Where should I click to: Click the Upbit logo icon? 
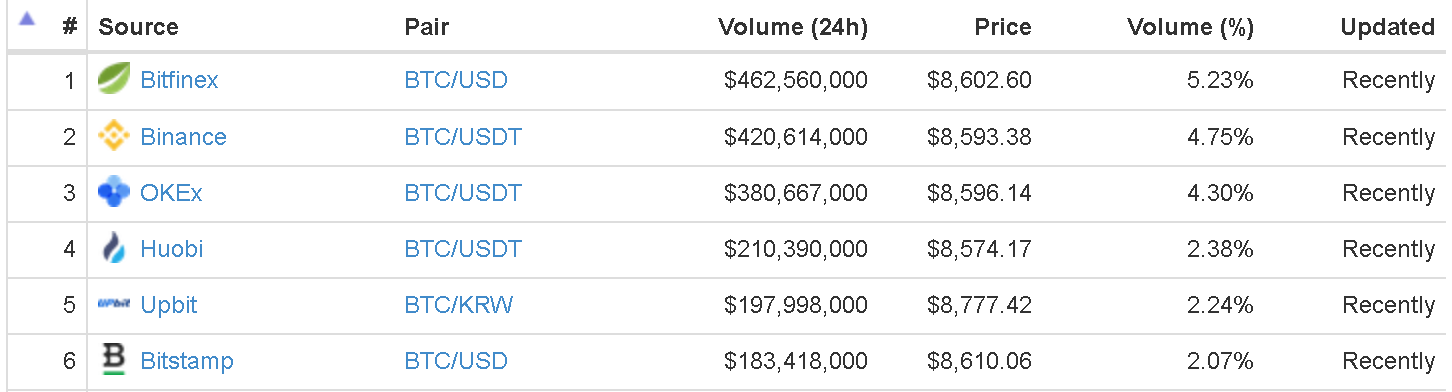(x=114, y=304)
